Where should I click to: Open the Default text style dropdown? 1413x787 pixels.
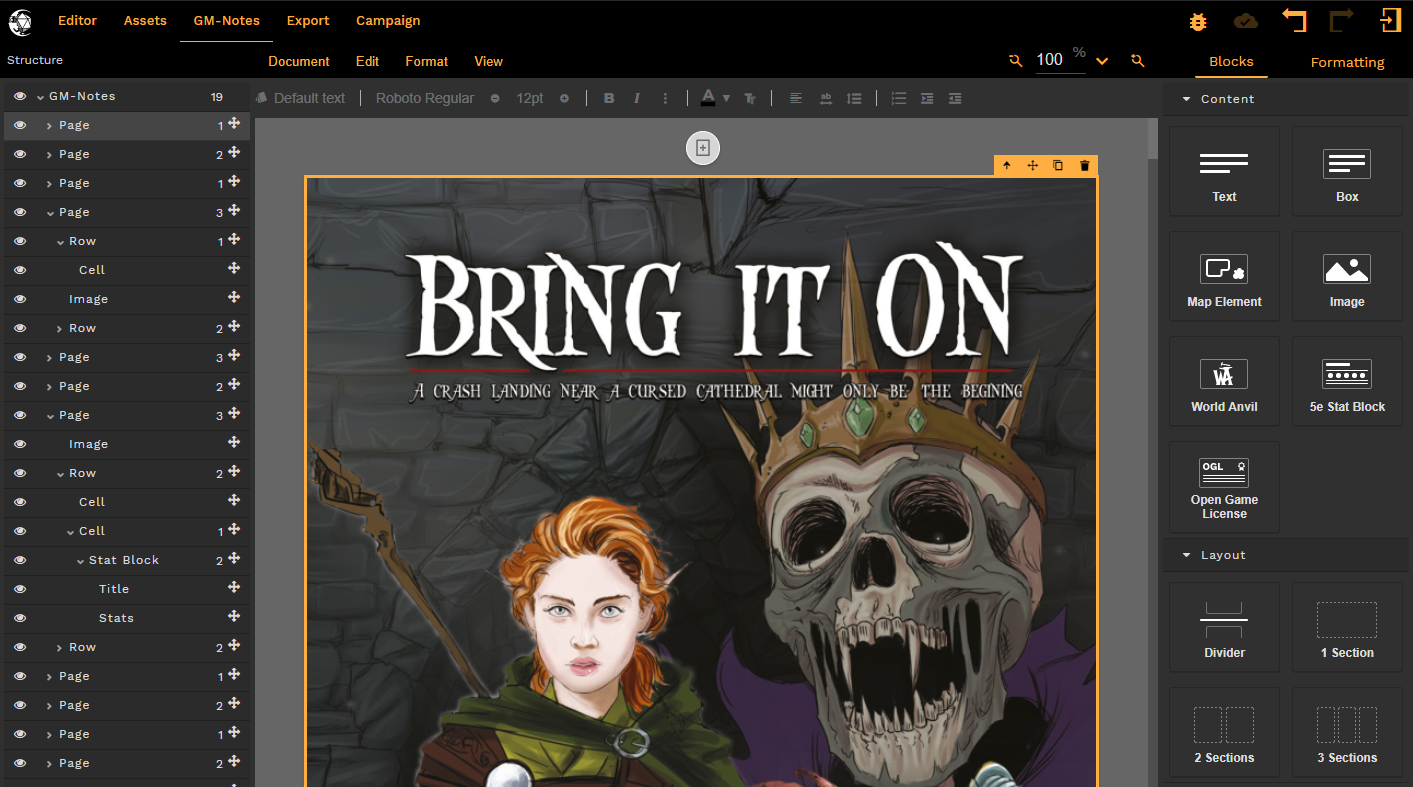point(301,98)
